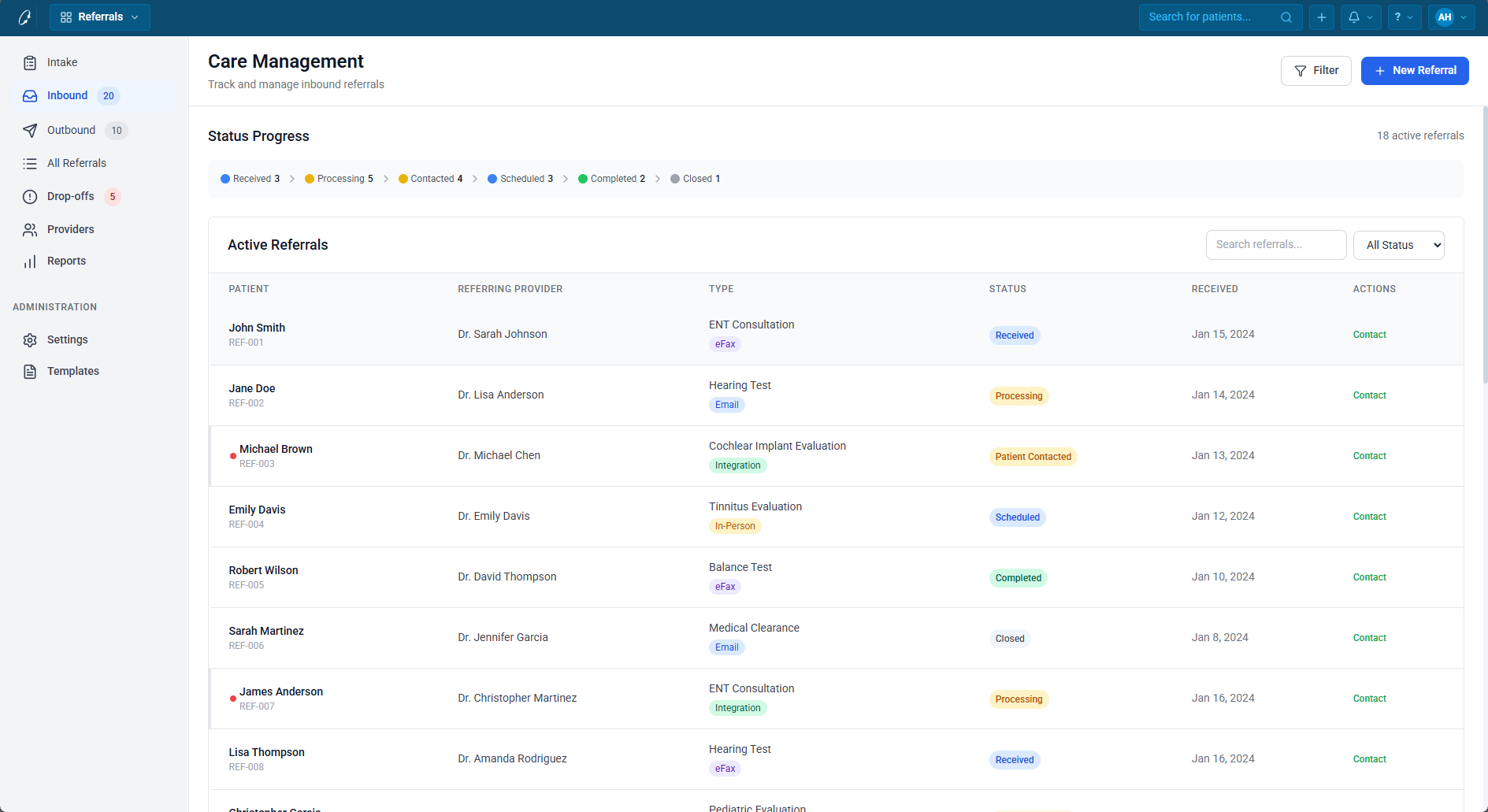Click the Patient Contacted status badge
Viewport: 1488px width, 812px height.
coord(1033,457)
